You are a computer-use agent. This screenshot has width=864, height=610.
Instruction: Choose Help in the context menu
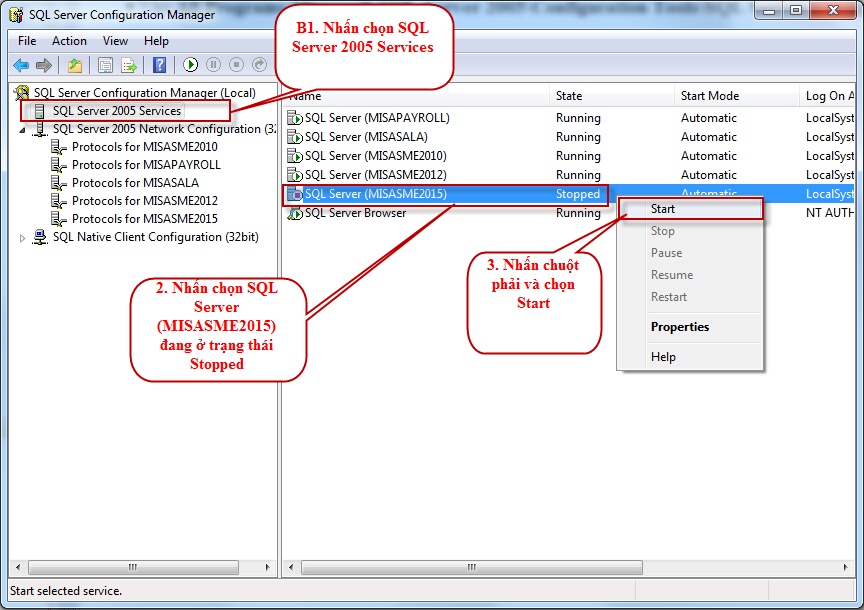tap(690, 357)
